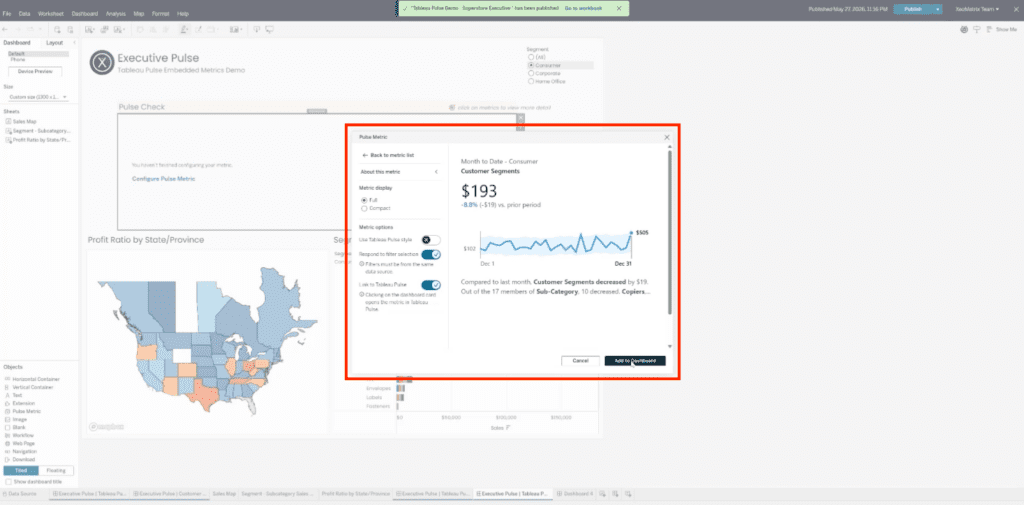1024x505 pixels.
Task: Select the Download object
Action: point(20,459)
